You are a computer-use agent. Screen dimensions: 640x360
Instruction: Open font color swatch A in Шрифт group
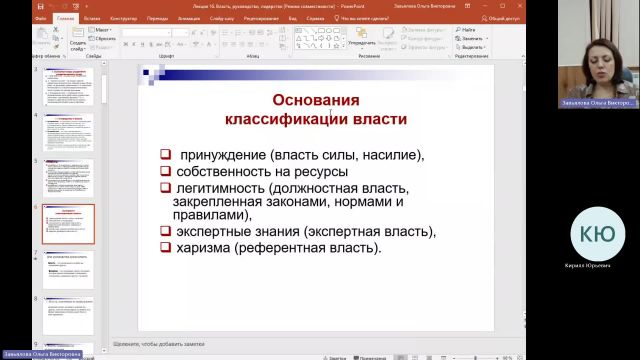point(209,44)
